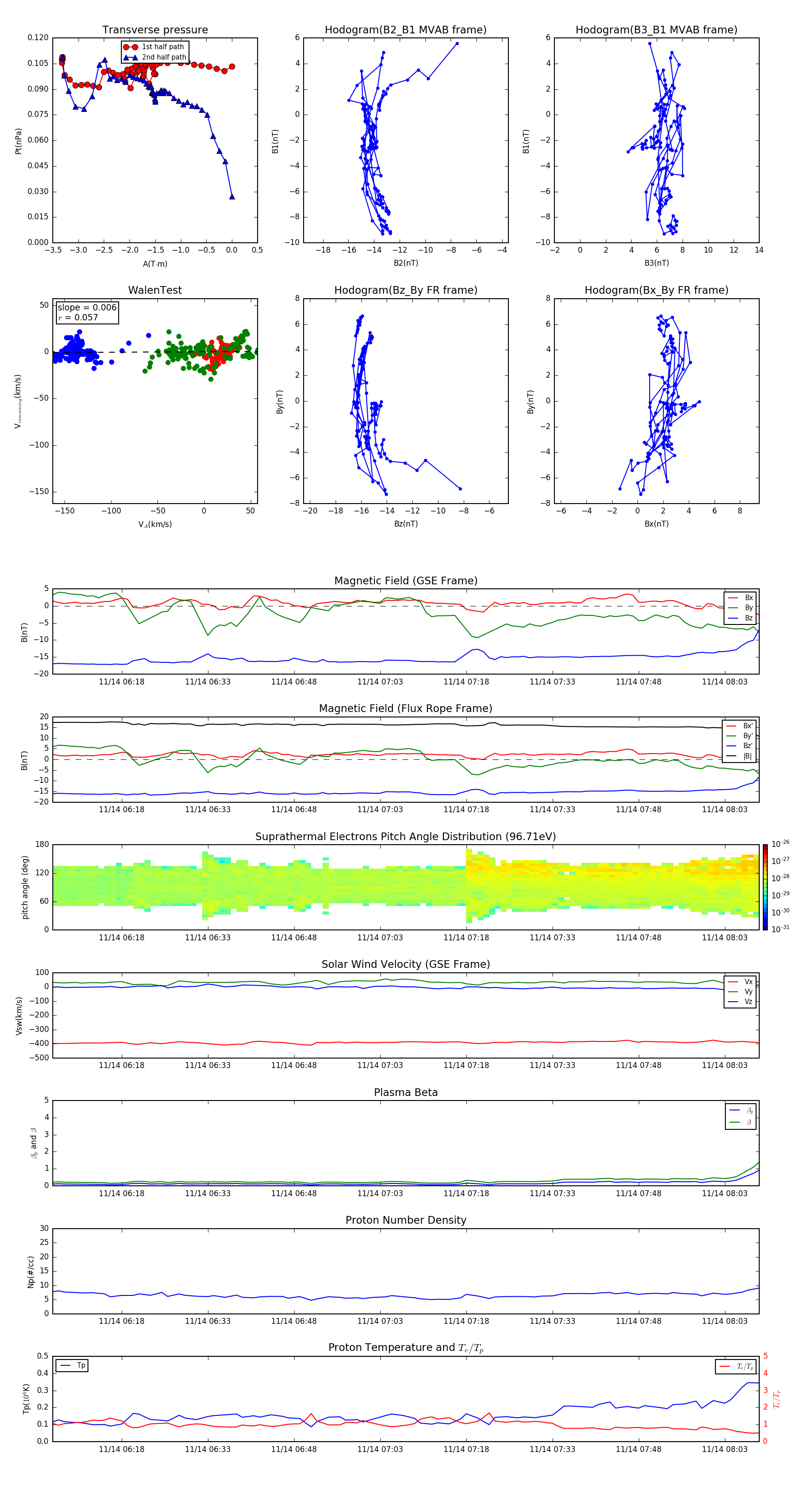Click the "Pt(nPa)" y-axis label
Viewport: 812px width, 1489px height.
click(x=18, y=140)
